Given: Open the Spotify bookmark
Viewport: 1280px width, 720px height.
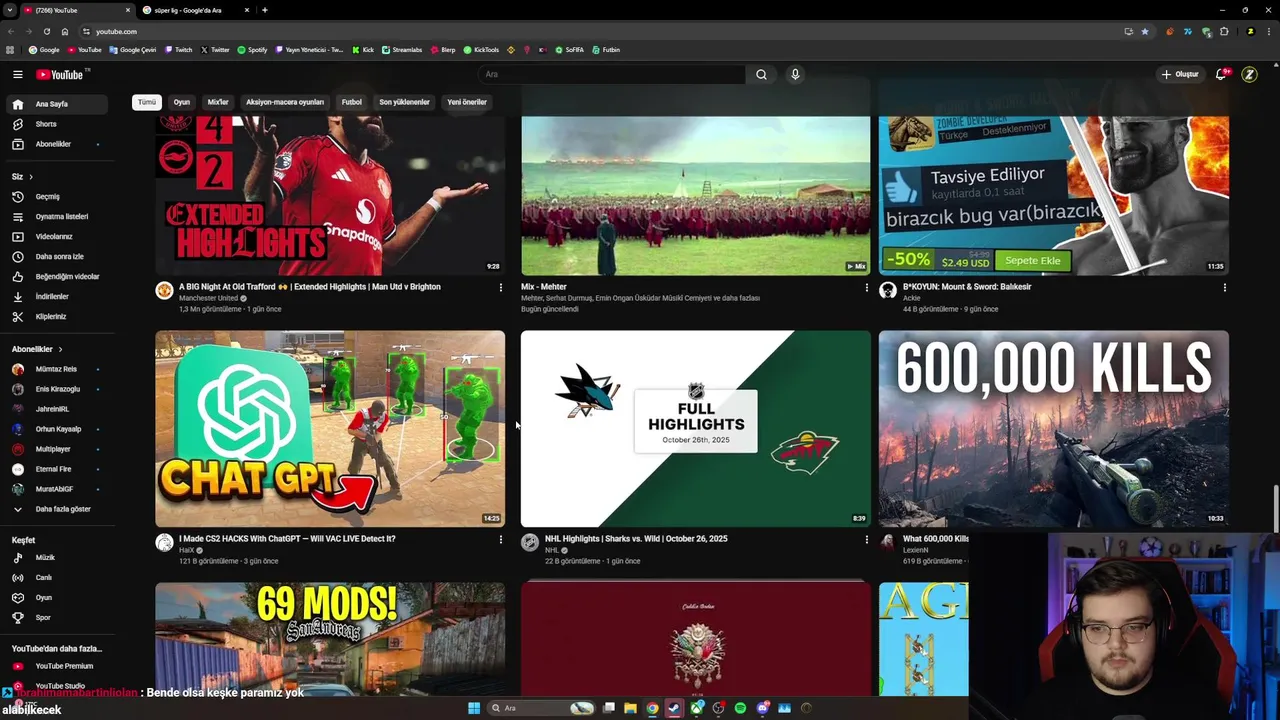Looking at the screenshot, I should 252,49.
